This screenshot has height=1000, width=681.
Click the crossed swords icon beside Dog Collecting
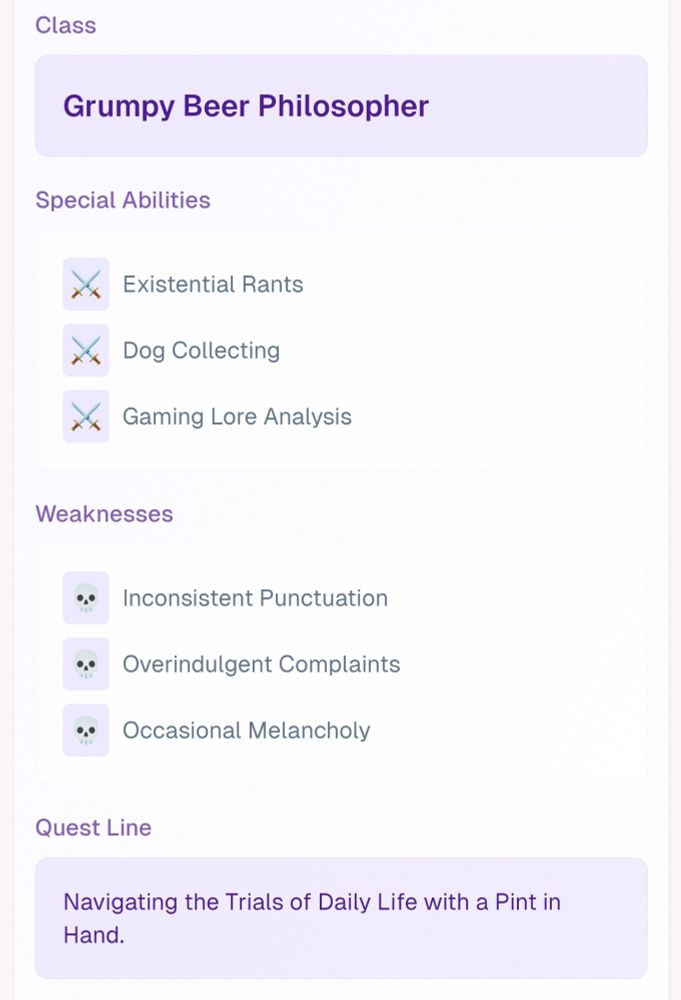click(86, 351)
